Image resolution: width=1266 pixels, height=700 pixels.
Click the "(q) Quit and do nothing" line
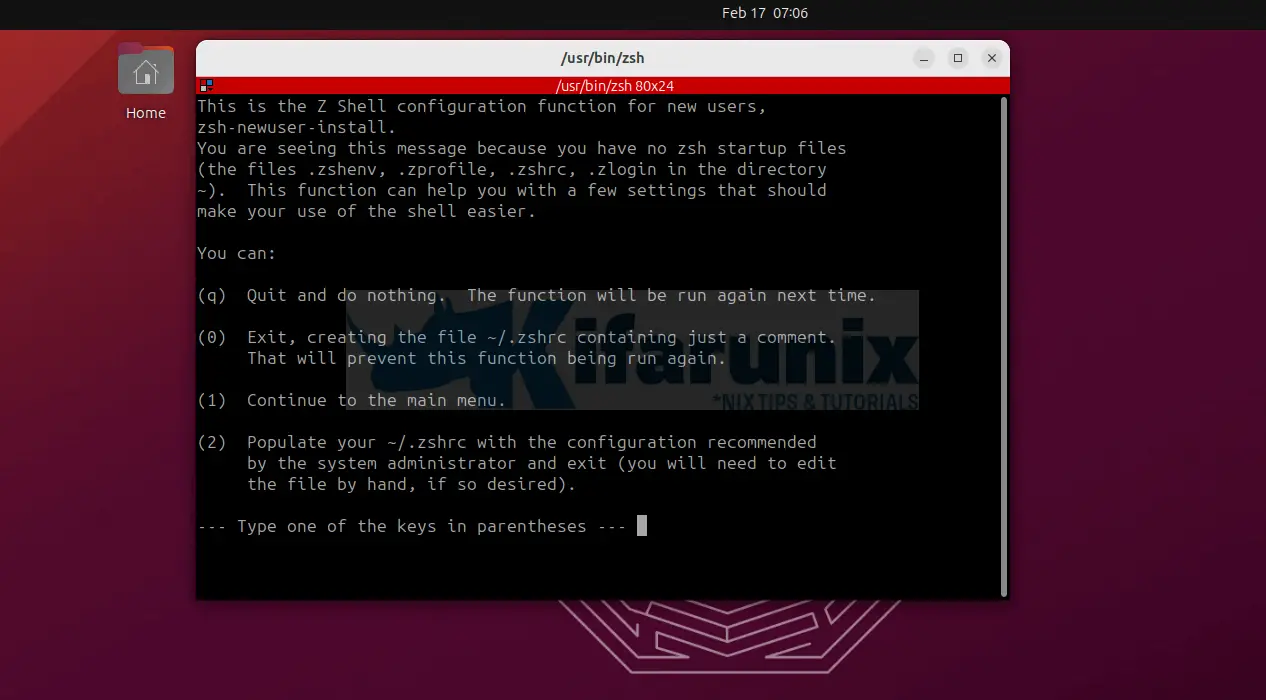(x=536, y=295)
